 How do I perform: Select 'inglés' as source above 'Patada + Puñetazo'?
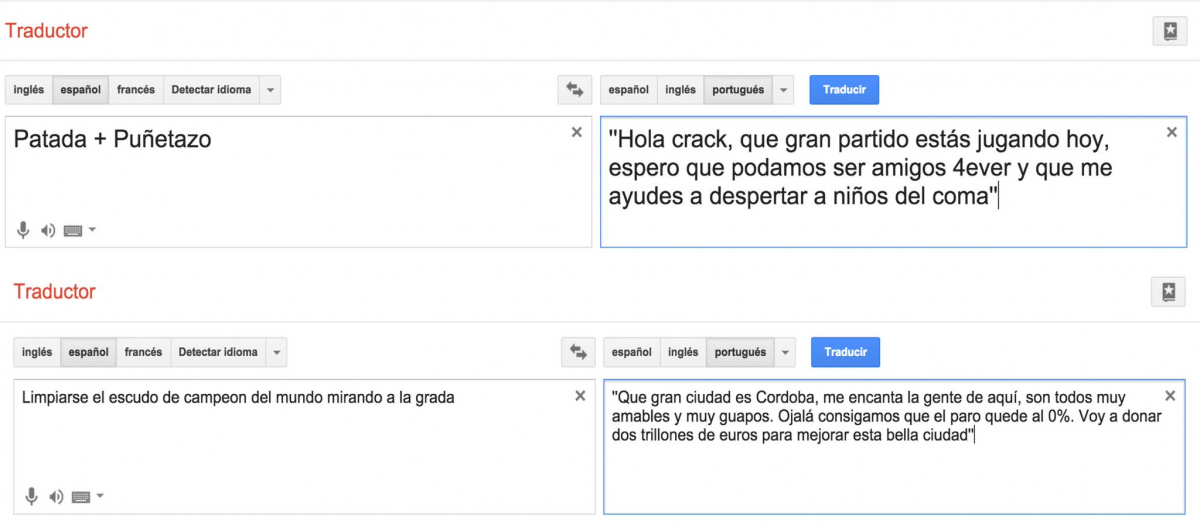point(28,90)
